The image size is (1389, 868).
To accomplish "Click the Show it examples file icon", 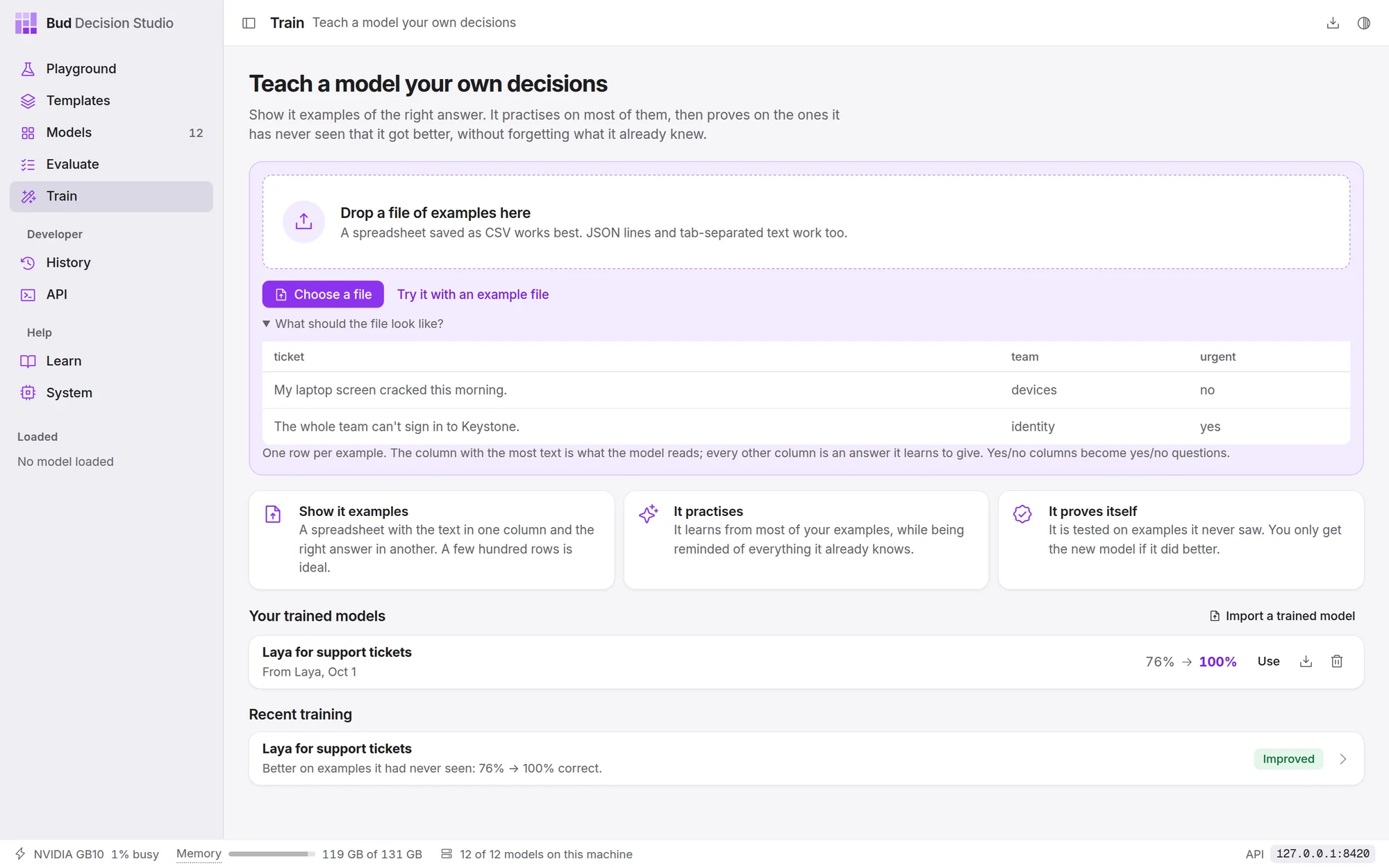I will click(273, 514).
